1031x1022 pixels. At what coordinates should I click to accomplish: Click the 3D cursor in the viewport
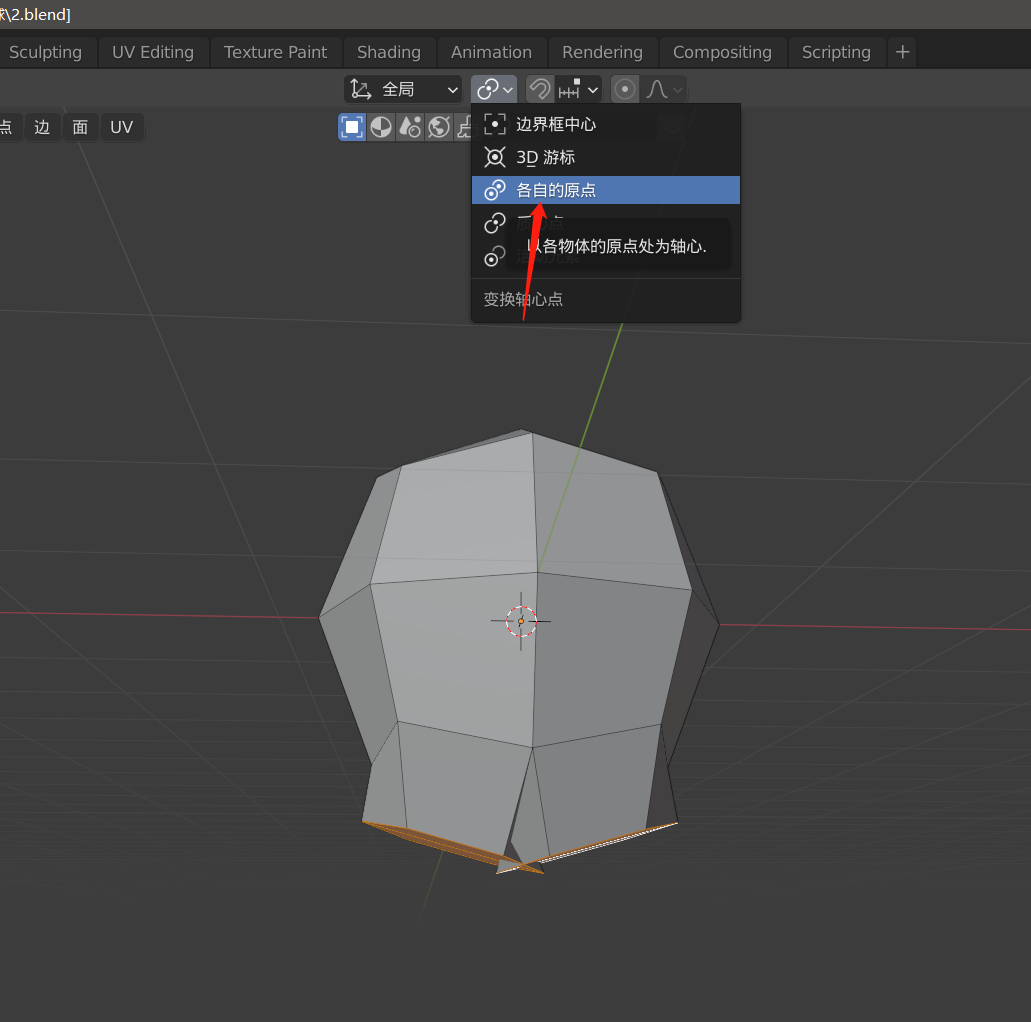tap(521, 621)
